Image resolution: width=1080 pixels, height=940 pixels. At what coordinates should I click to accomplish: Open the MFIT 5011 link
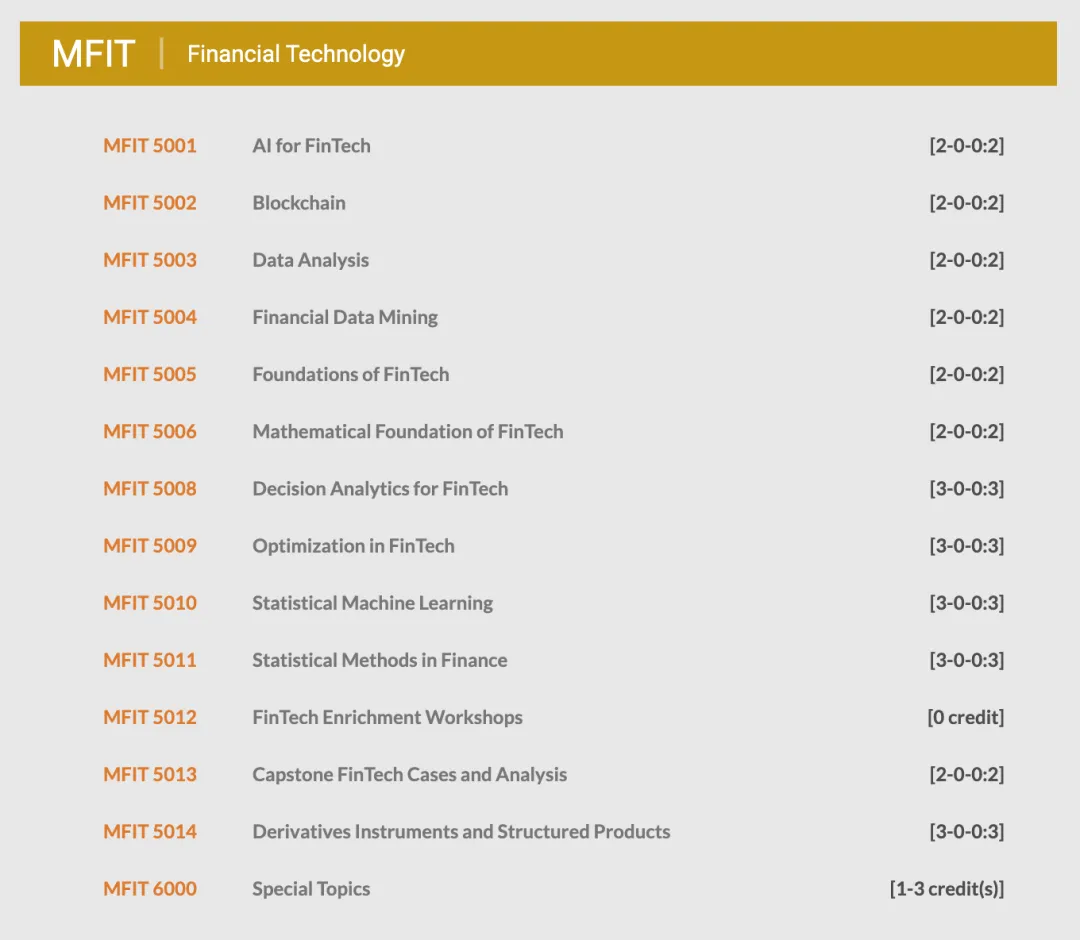point(149,660)
